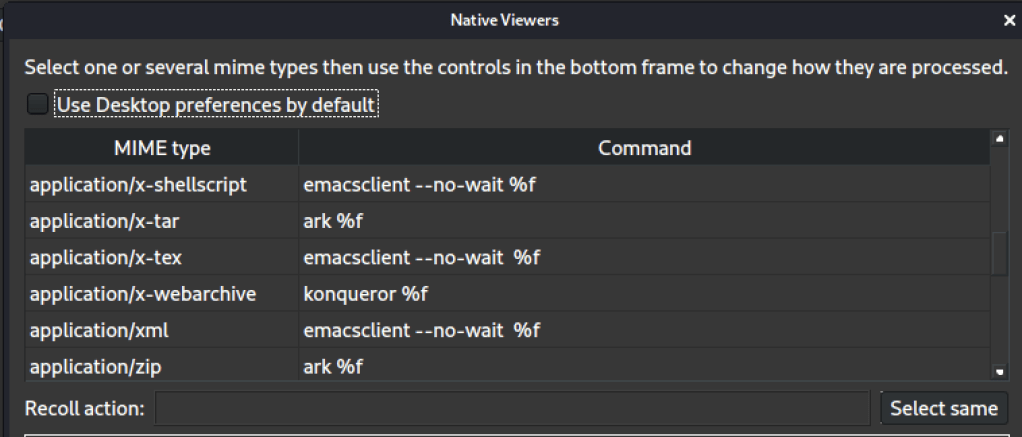Click emacsclient command for application/xml
This screenshot has width=1022, height=437.
(x=421, y=330)
